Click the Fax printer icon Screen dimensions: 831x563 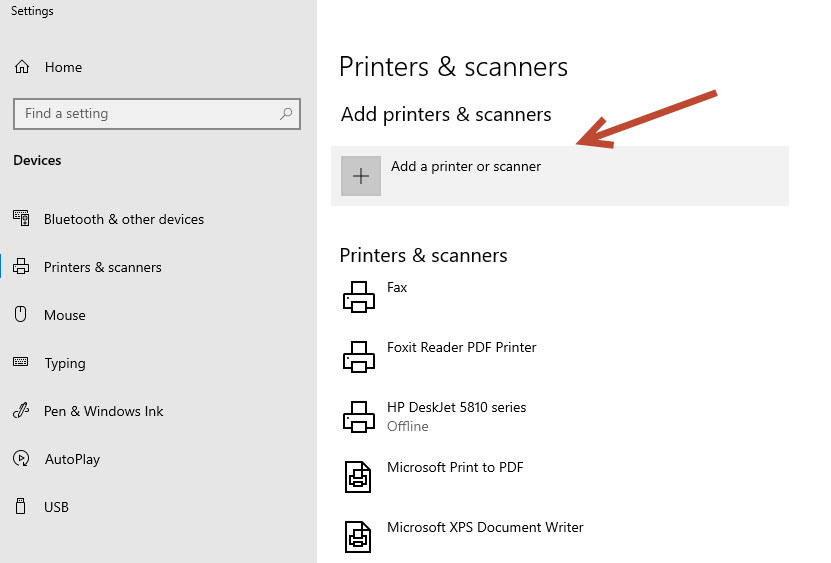(x=359, y=297)
